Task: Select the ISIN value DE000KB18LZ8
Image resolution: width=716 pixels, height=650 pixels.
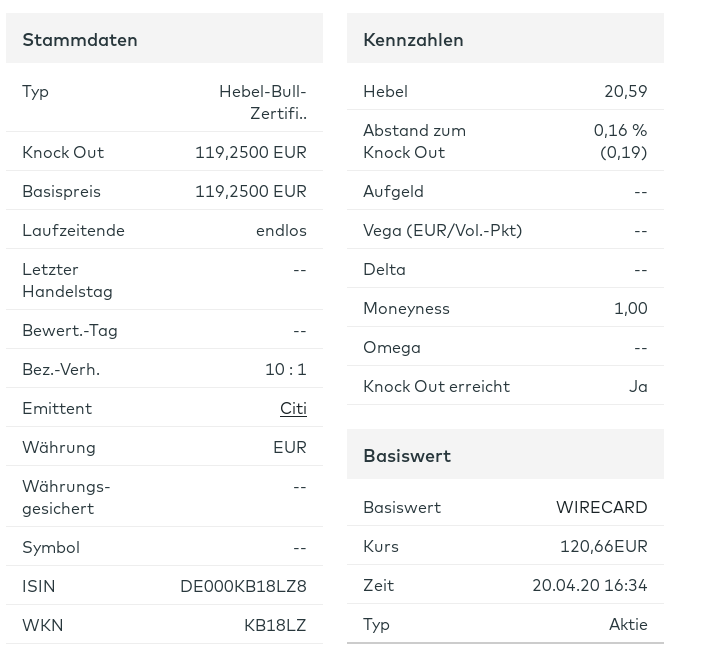Action: pos(243,586)
